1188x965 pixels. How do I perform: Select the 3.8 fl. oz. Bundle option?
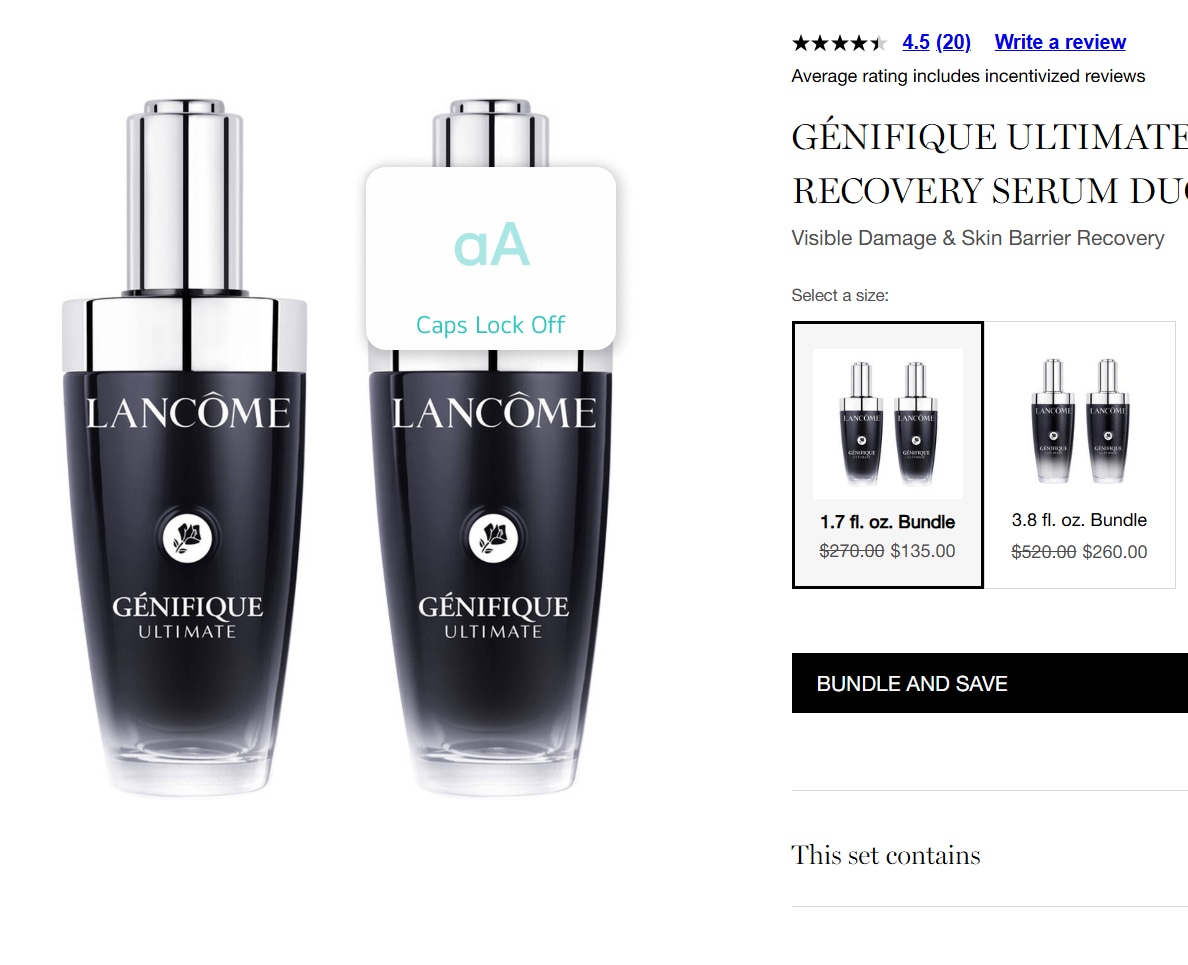pyautogui.click(x=1080, y=454)
